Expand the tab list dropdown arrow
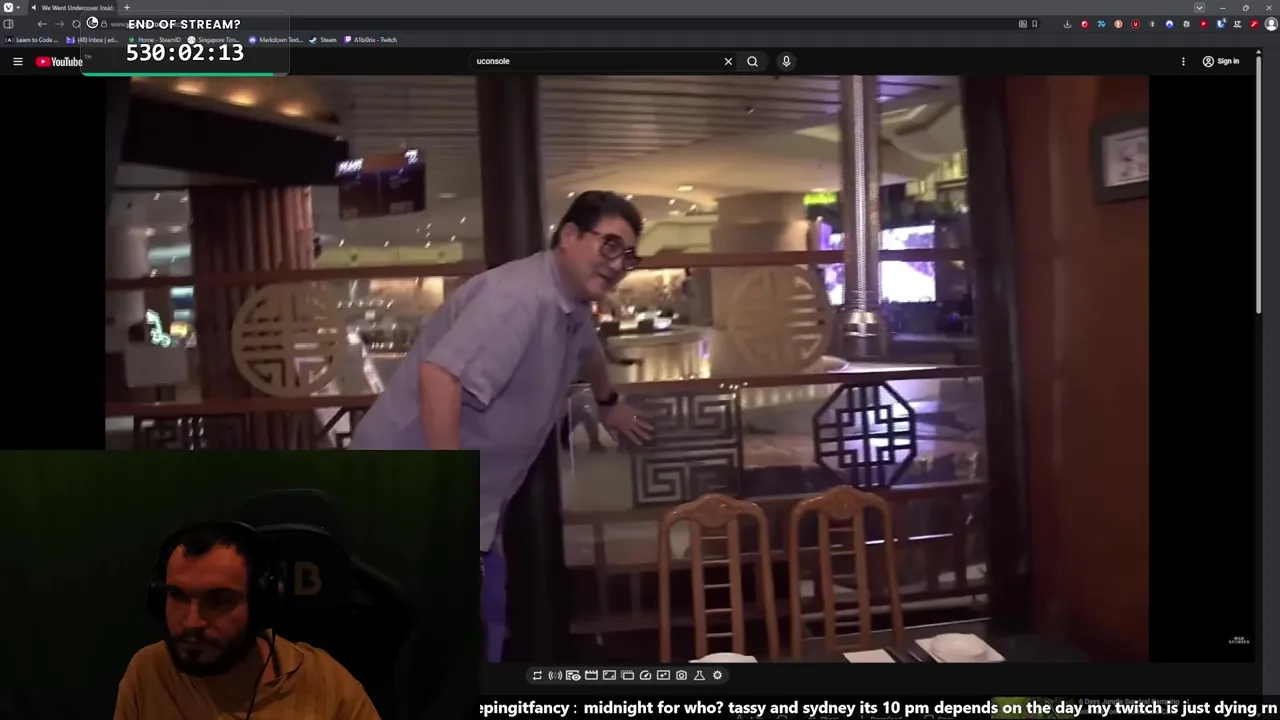The width and height of the screenshot is (1280, 720). pos(1199,8)
